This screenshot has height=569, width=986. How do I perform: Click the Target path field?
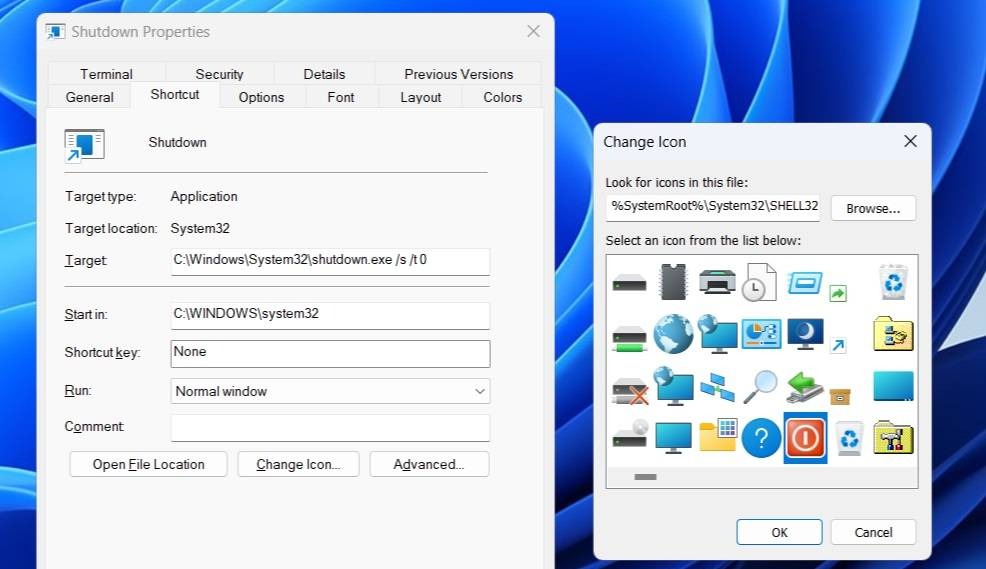pyautogui.click(x=330, y=262)
